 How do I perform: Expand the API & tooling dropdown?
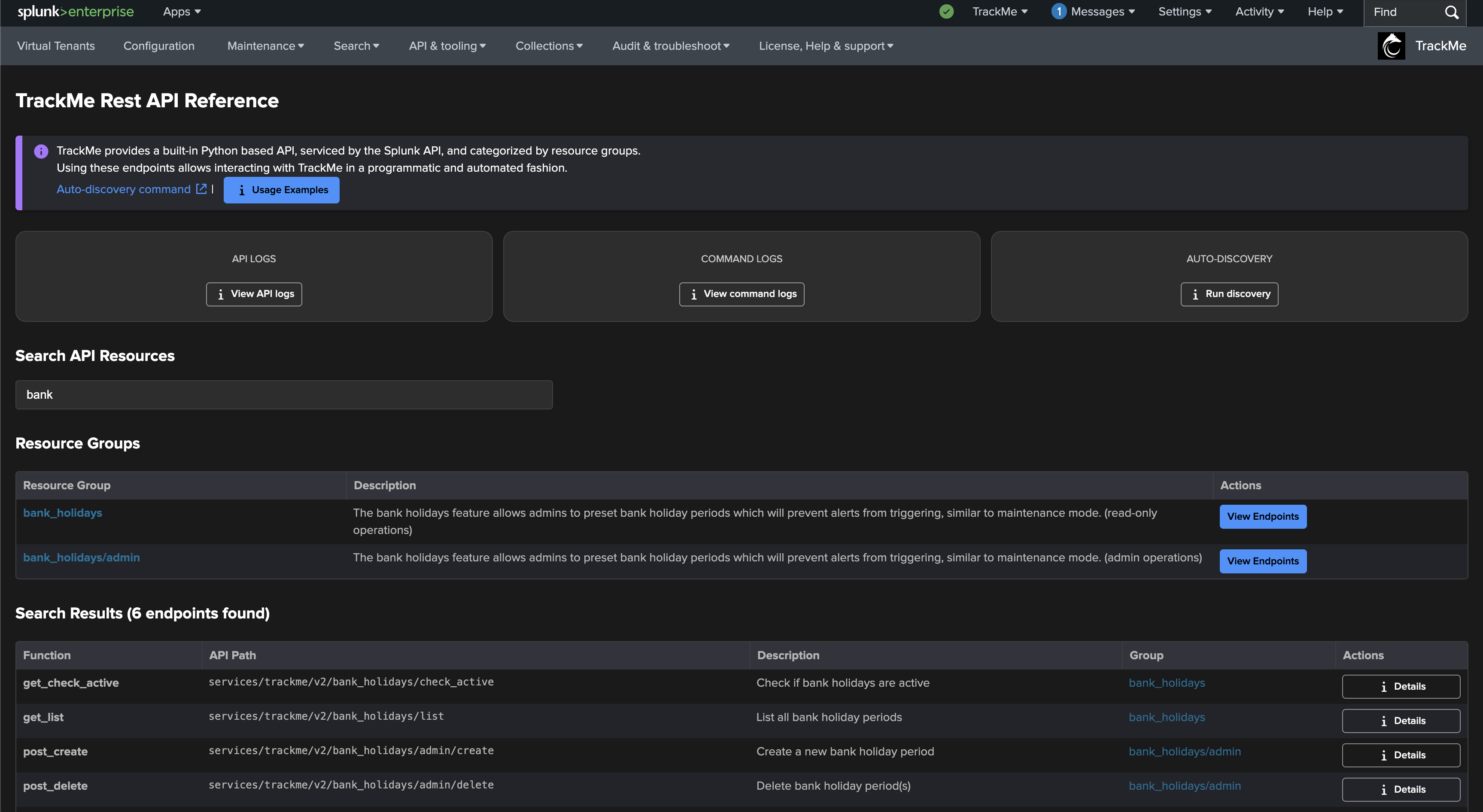447,46
